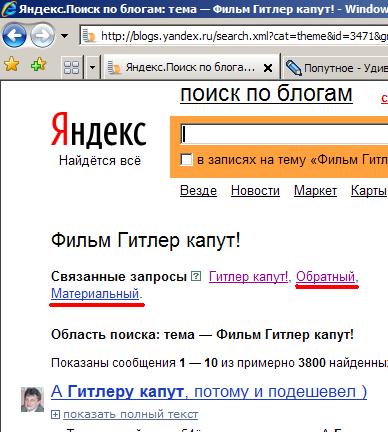
Task: Expand «показать полный текст» plus icon
Action: pyautogui.click(x=55, y=415)
